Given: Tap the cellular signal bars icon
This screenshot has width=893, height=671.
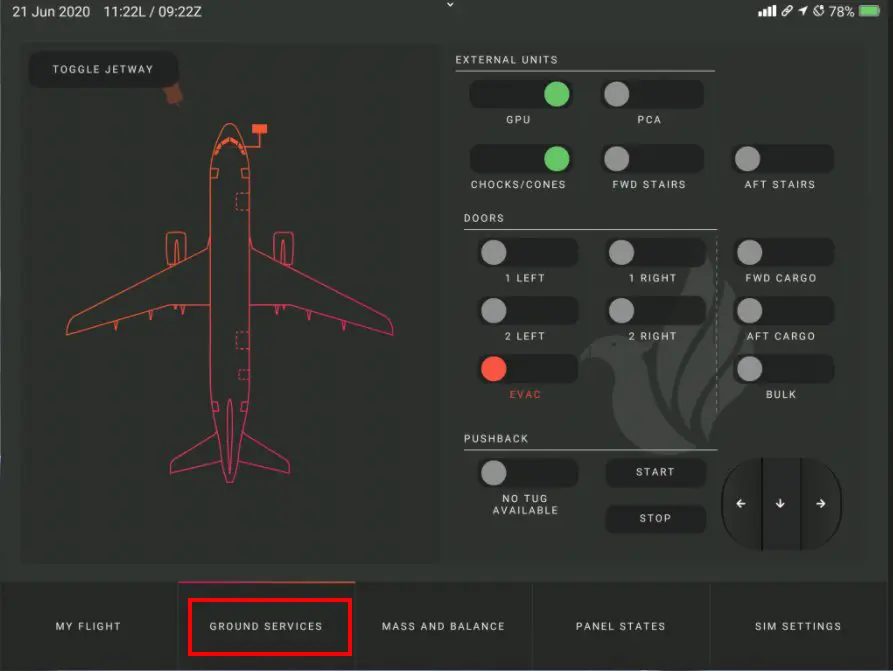Looking at the screenshot, I should 767,11.
